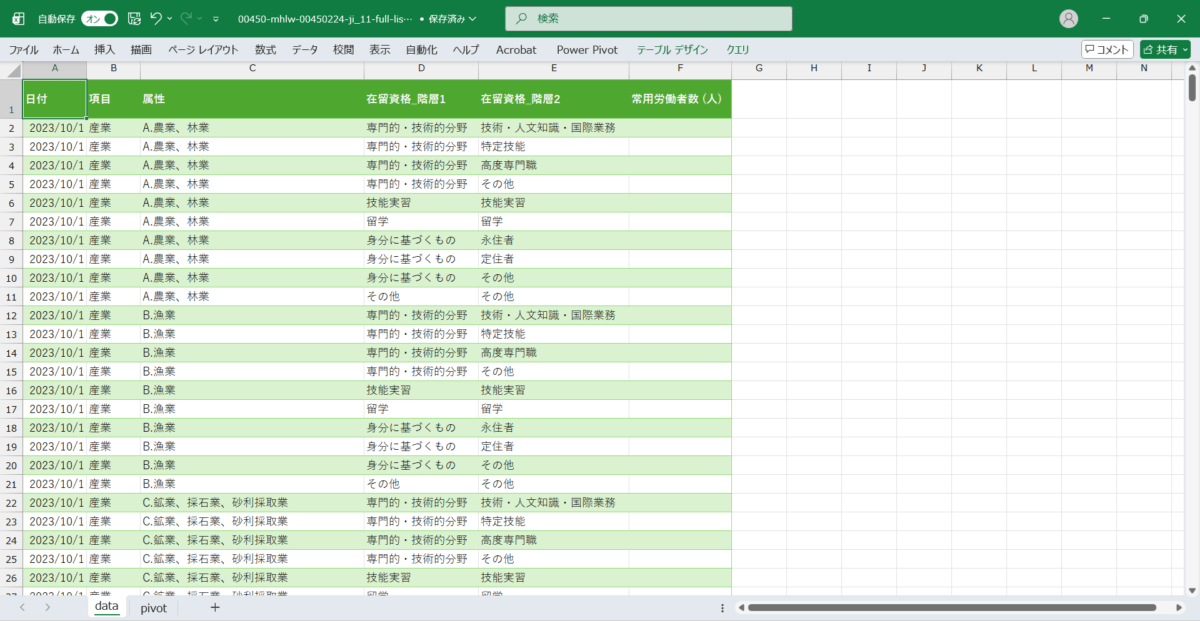Image resolution: width=1200 pixels, height=621 pixels.
Task: Switch to the pivot sheet tab
Action: point(153,607)
